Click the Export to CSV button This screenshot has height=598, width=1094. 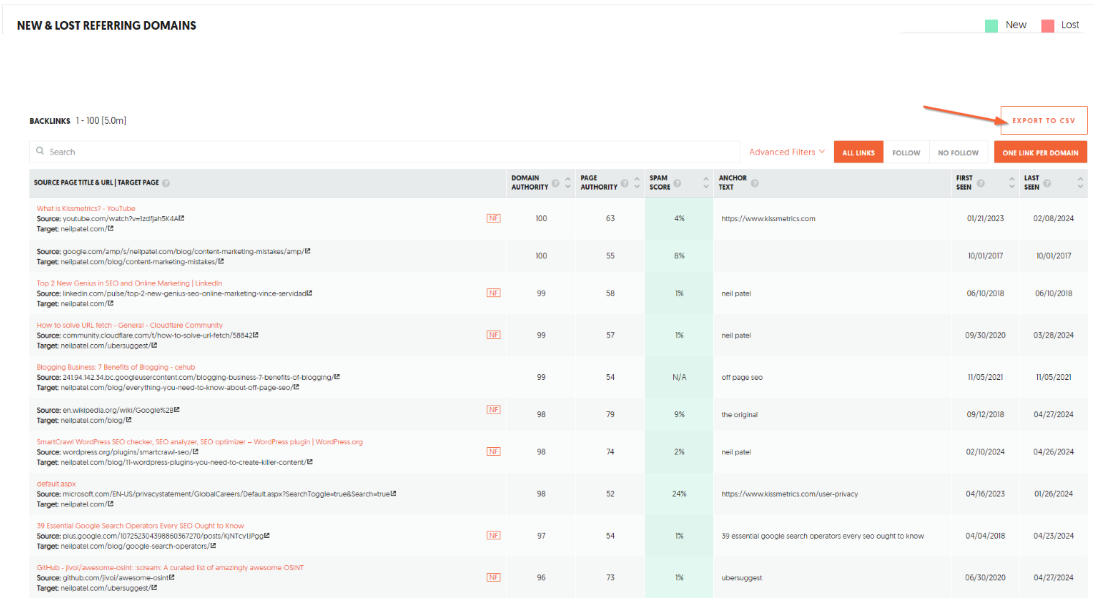tap(1043, 121)
